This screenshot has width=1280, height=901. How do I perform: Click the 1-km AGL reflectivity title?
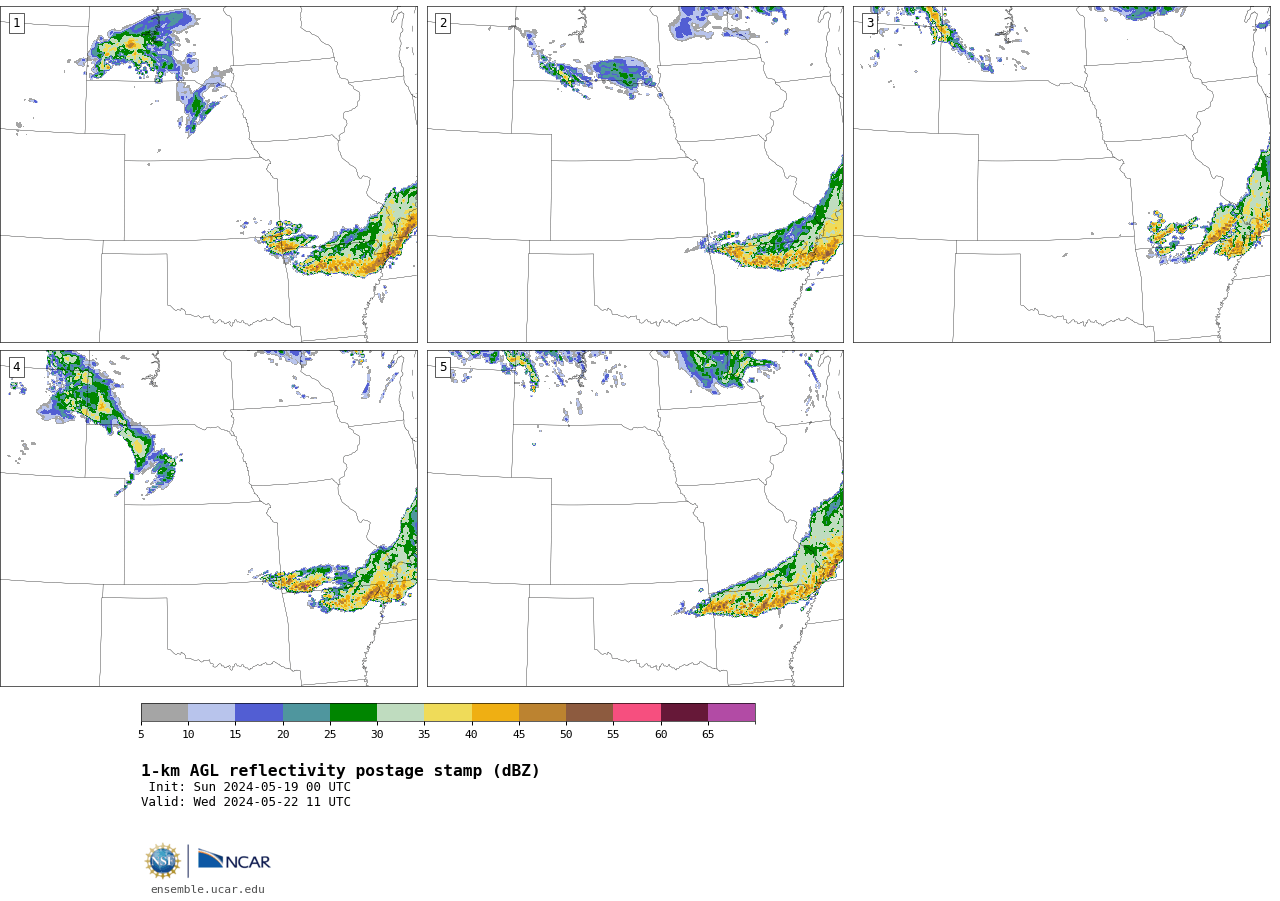(x=340, y=771)
